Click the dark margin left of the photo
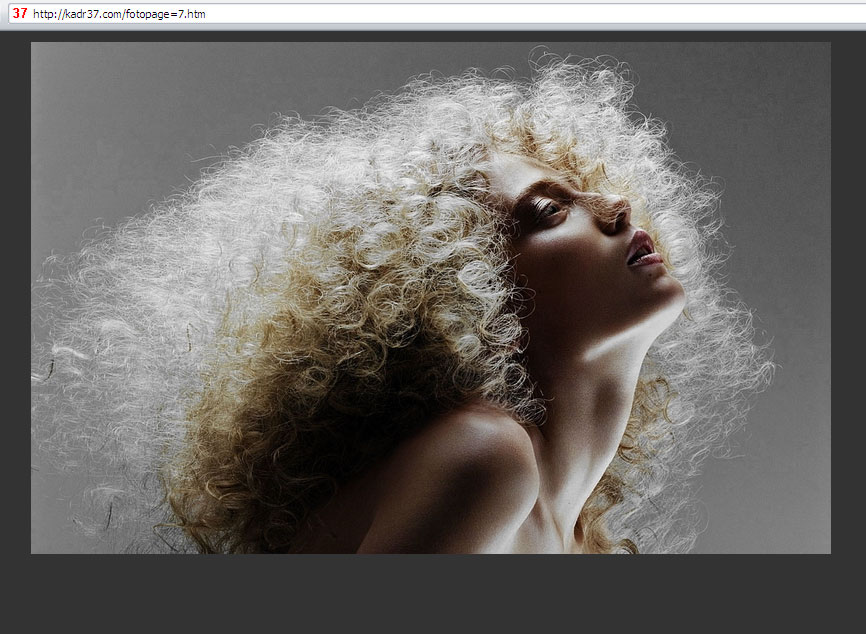Image resolution: width=866 pixels, height=634 pixels. coord(15,300)
